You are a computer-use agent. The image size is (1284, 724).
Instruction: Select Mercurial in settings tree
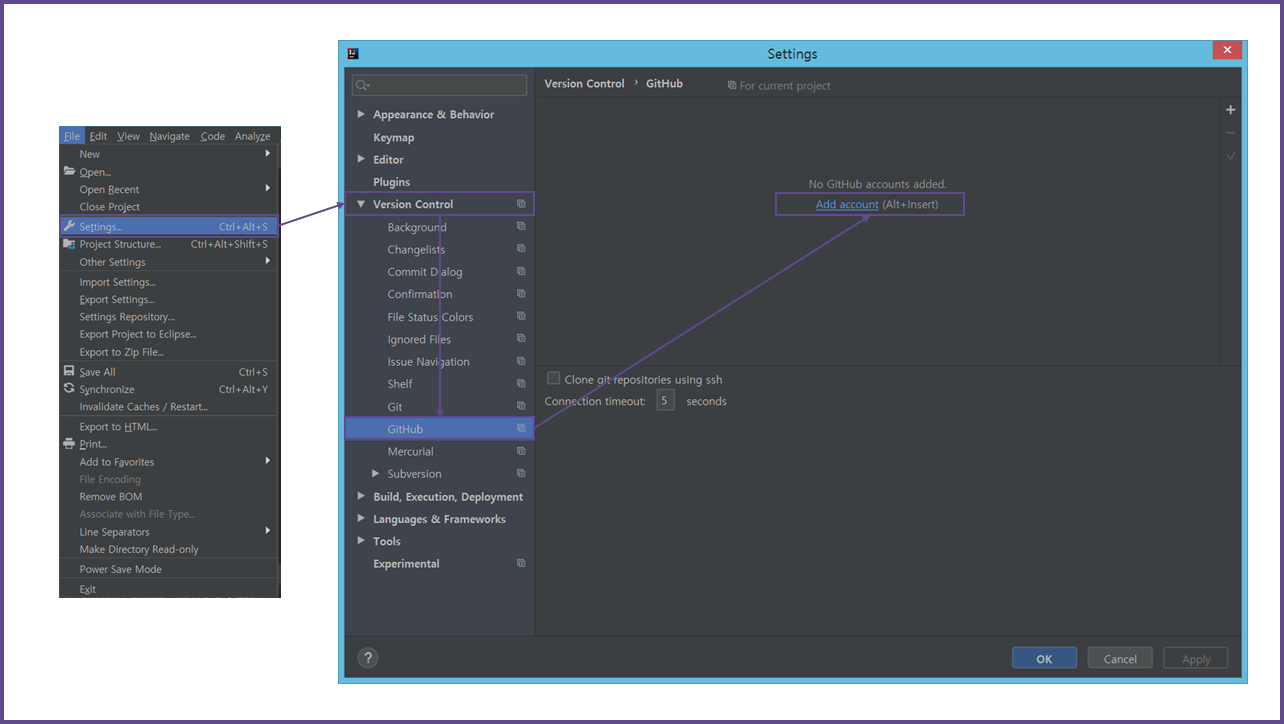411,452
